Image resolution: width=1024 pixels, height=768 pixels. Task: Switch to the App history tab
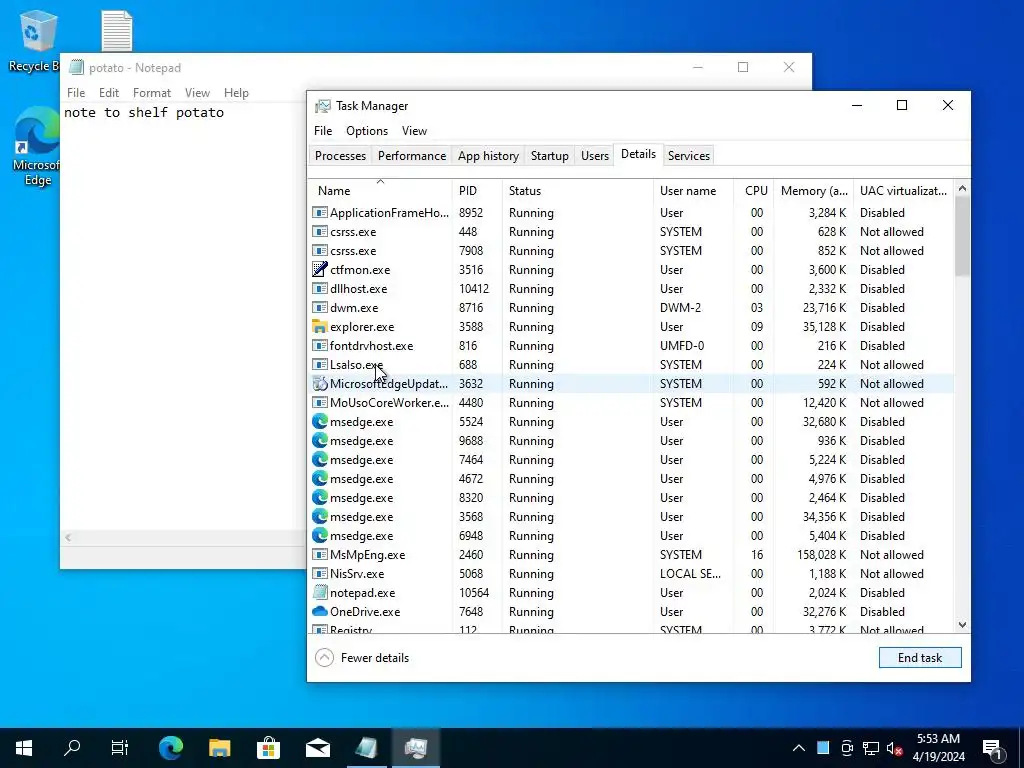pyautogui.click(x=488, y=155)
